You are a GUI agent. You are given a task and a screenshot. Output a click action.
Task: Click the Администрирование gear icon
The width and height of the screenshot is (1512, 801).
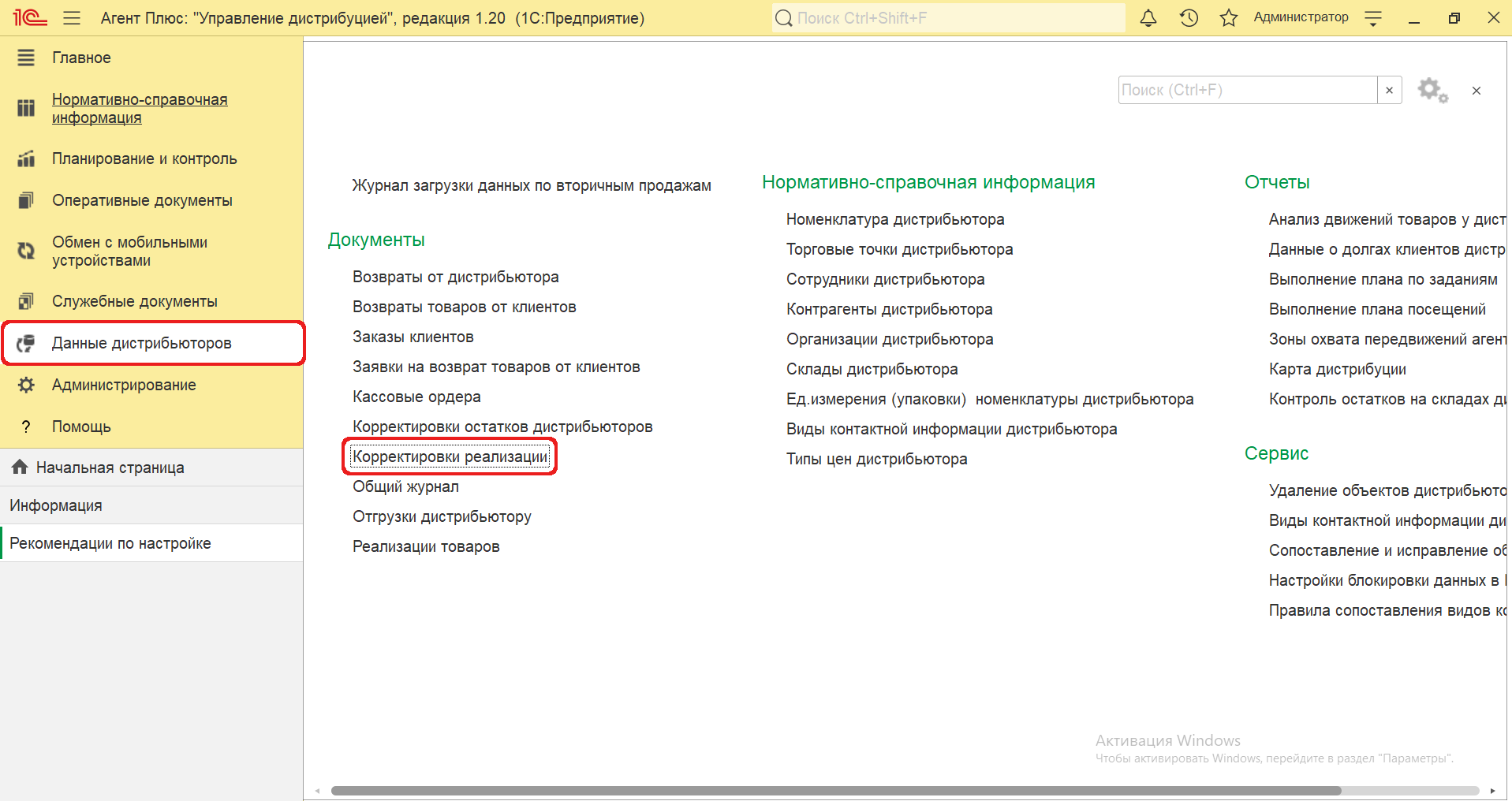click(26, 385)
